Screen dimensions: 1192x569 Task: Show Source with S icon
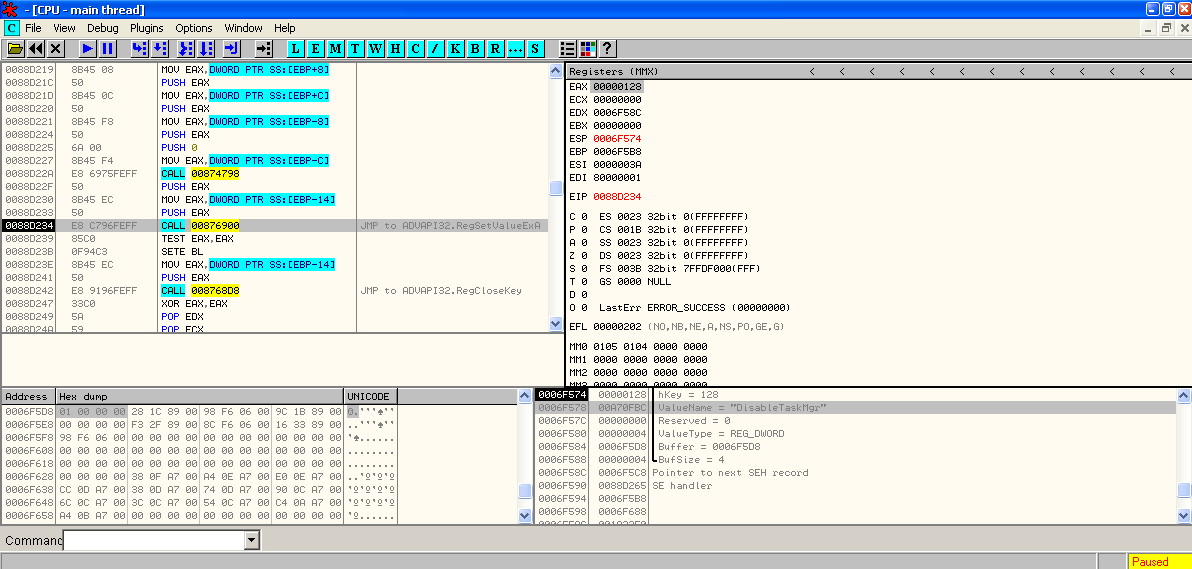click(535, 49)
